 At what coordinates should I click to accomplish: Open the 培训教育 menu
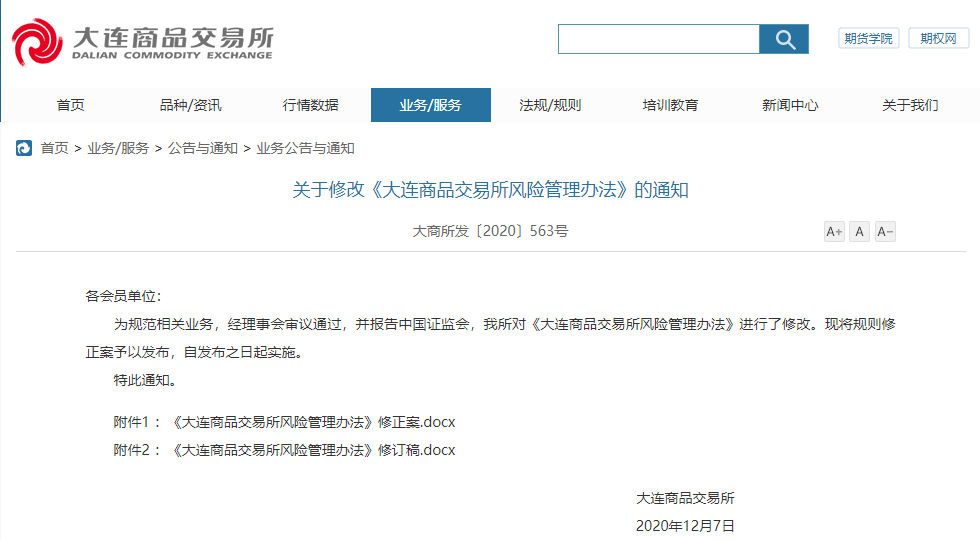tap(670, 105)
